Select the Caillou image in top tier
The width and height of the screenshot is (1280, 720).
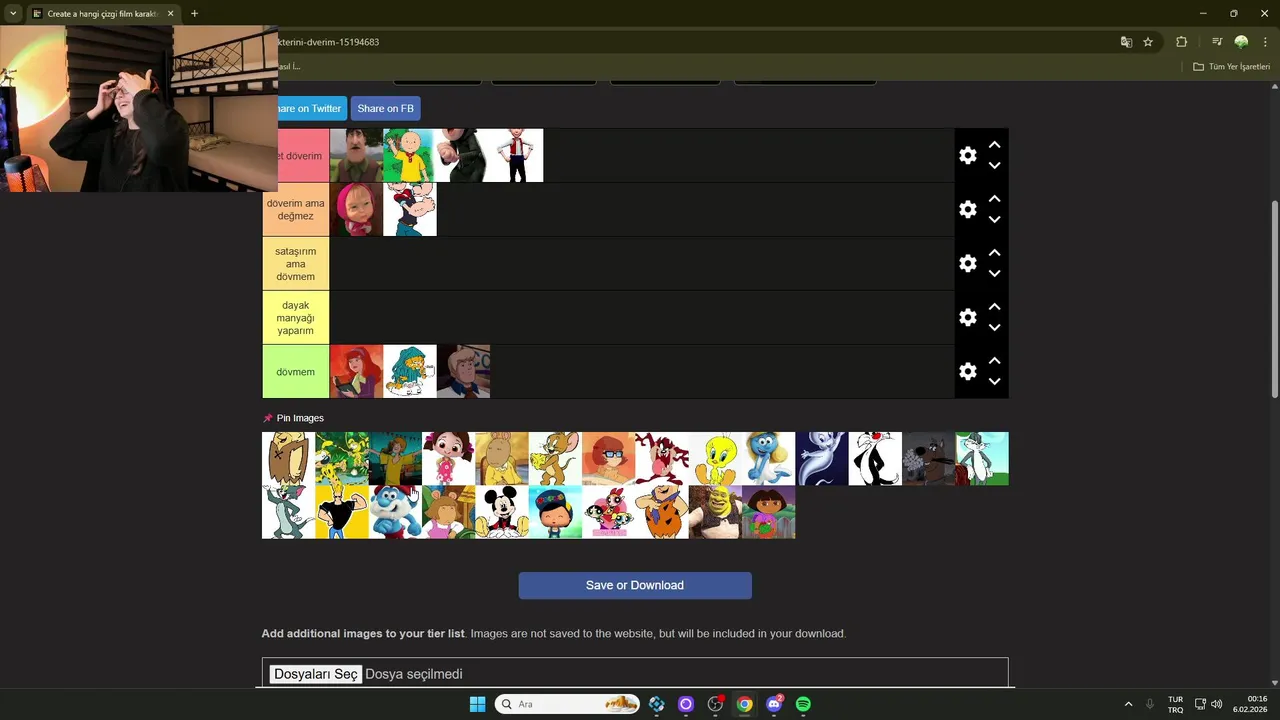pyautogui.click(x=409, y=155)
